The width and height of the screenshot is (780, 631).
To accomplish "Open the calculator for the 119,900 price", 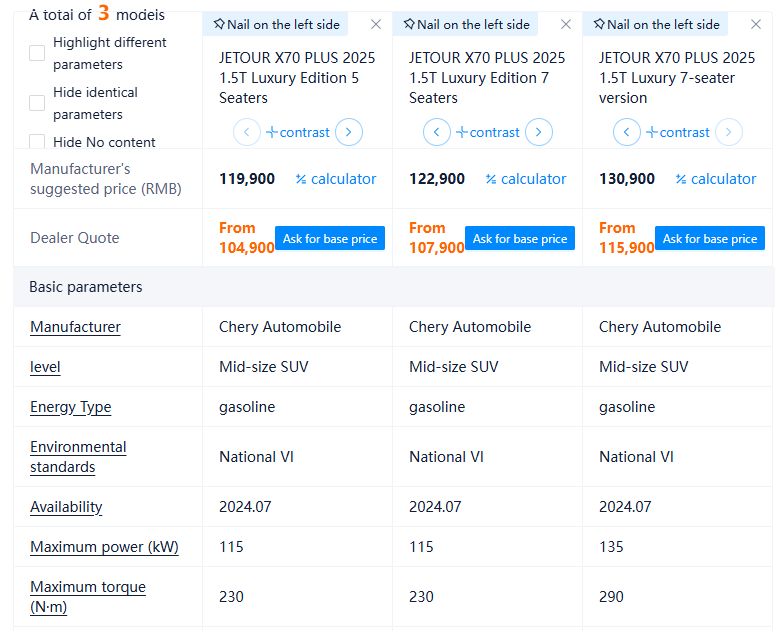I will (x=336, y=179).
